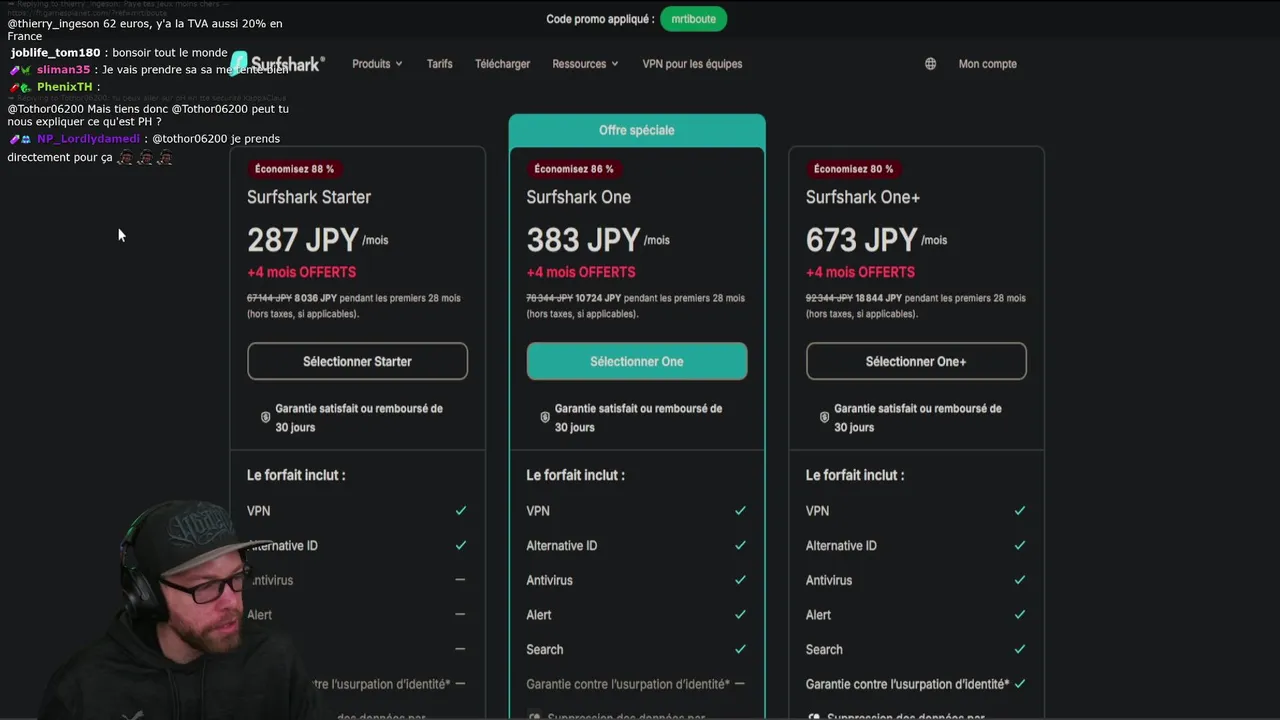Click the Sélectionner One+ button

point(916,361)
